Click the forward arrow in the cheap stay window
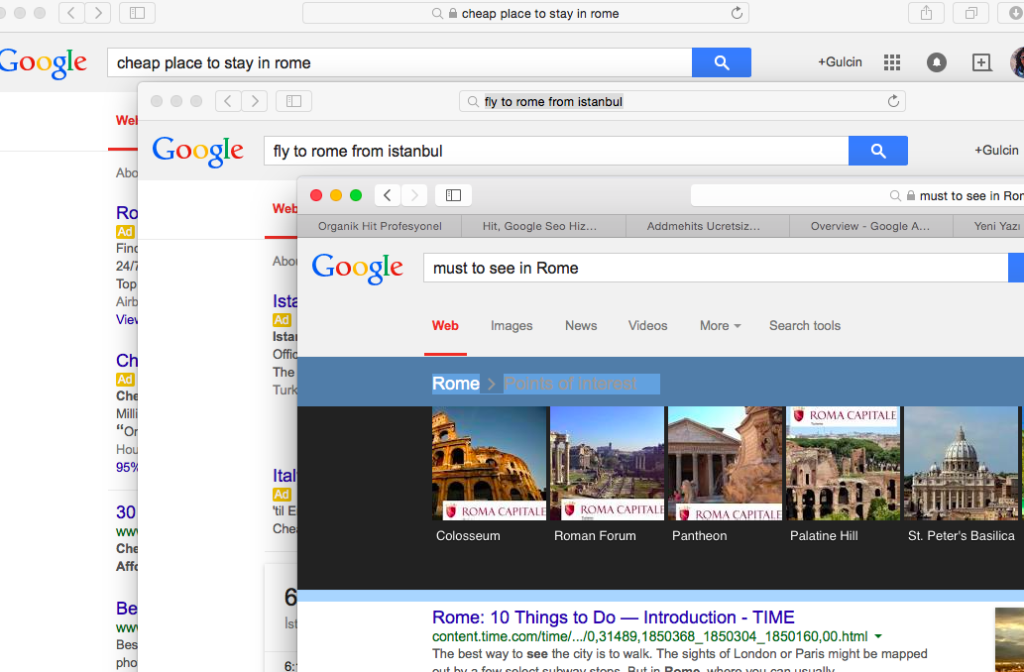 pyautogui.click(x=98, y=13)
